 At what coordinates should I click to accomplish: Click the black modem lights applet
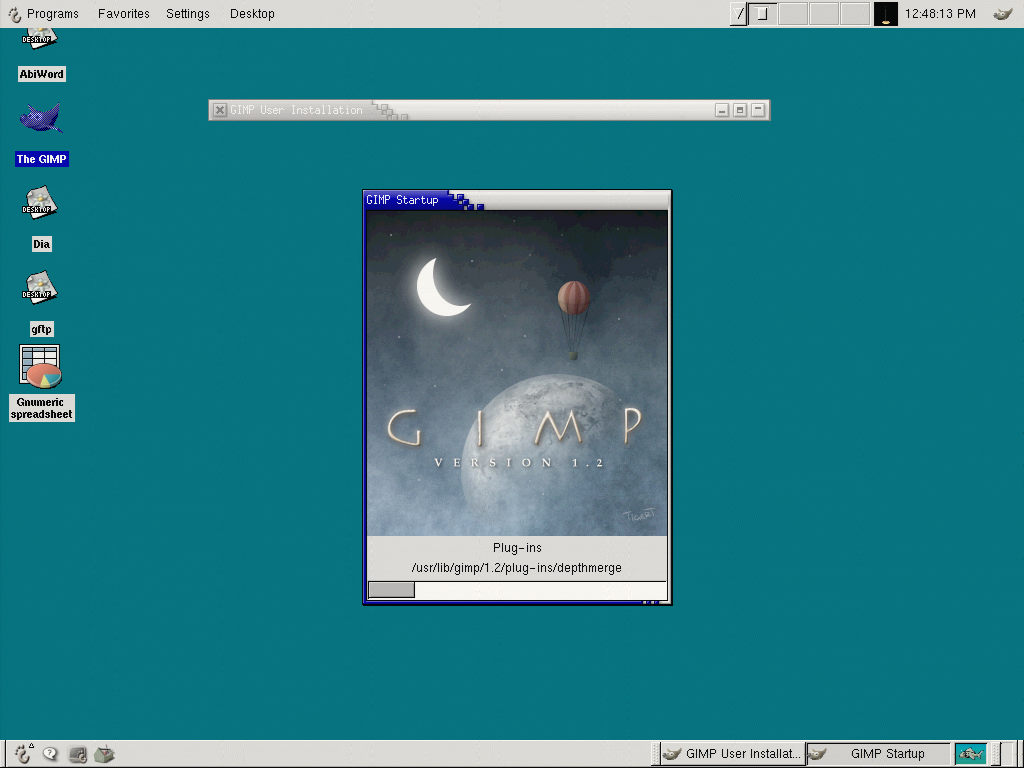[x=886, y=14]
